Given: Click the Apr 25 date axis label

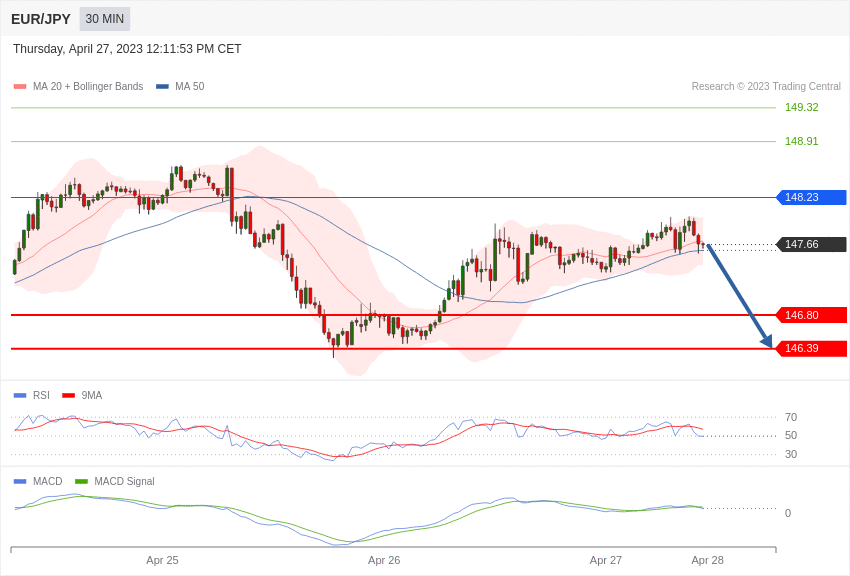Looking at the screenshot, I should pyautogui.click(x=162, y=560).
